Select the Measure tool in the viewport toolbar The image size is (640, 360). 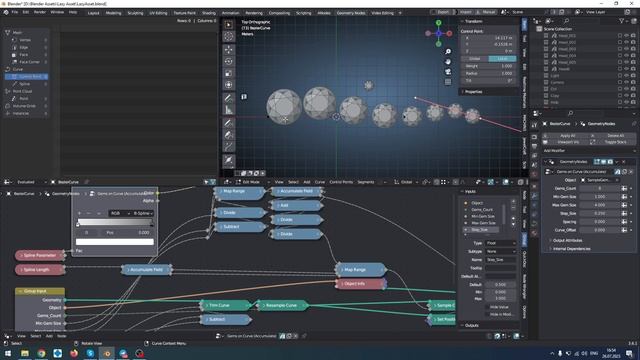[x=229, y=110]
